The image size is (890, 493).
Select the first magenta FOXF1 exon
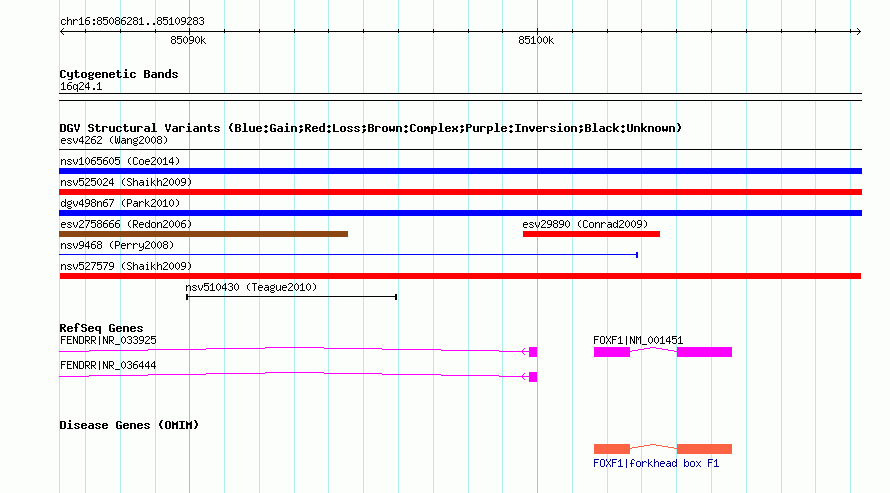pos(612,352)
